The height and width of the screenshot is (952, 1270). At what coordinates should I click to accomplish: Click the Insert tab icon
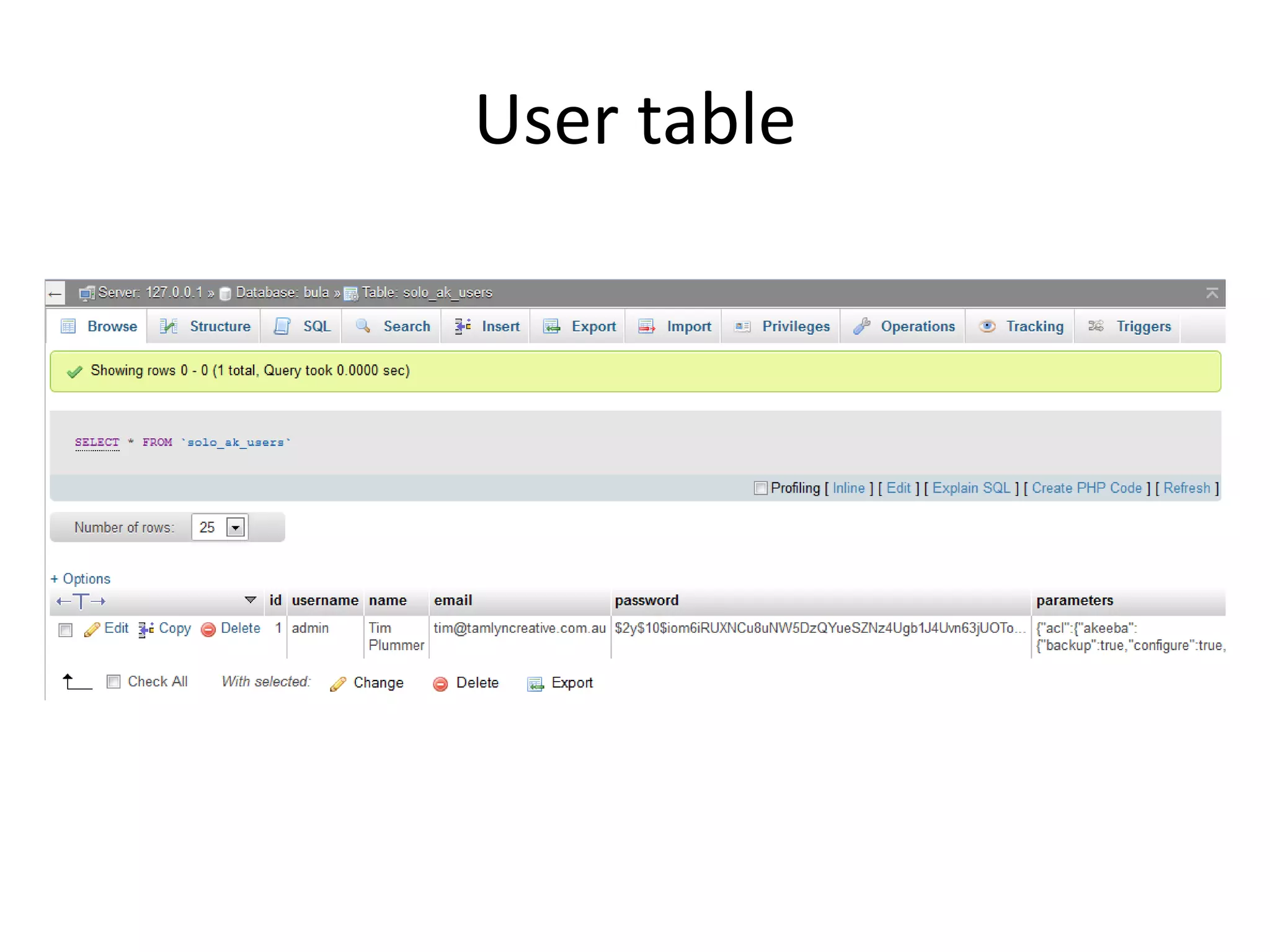pyautogui.click(x=463, y=326)
